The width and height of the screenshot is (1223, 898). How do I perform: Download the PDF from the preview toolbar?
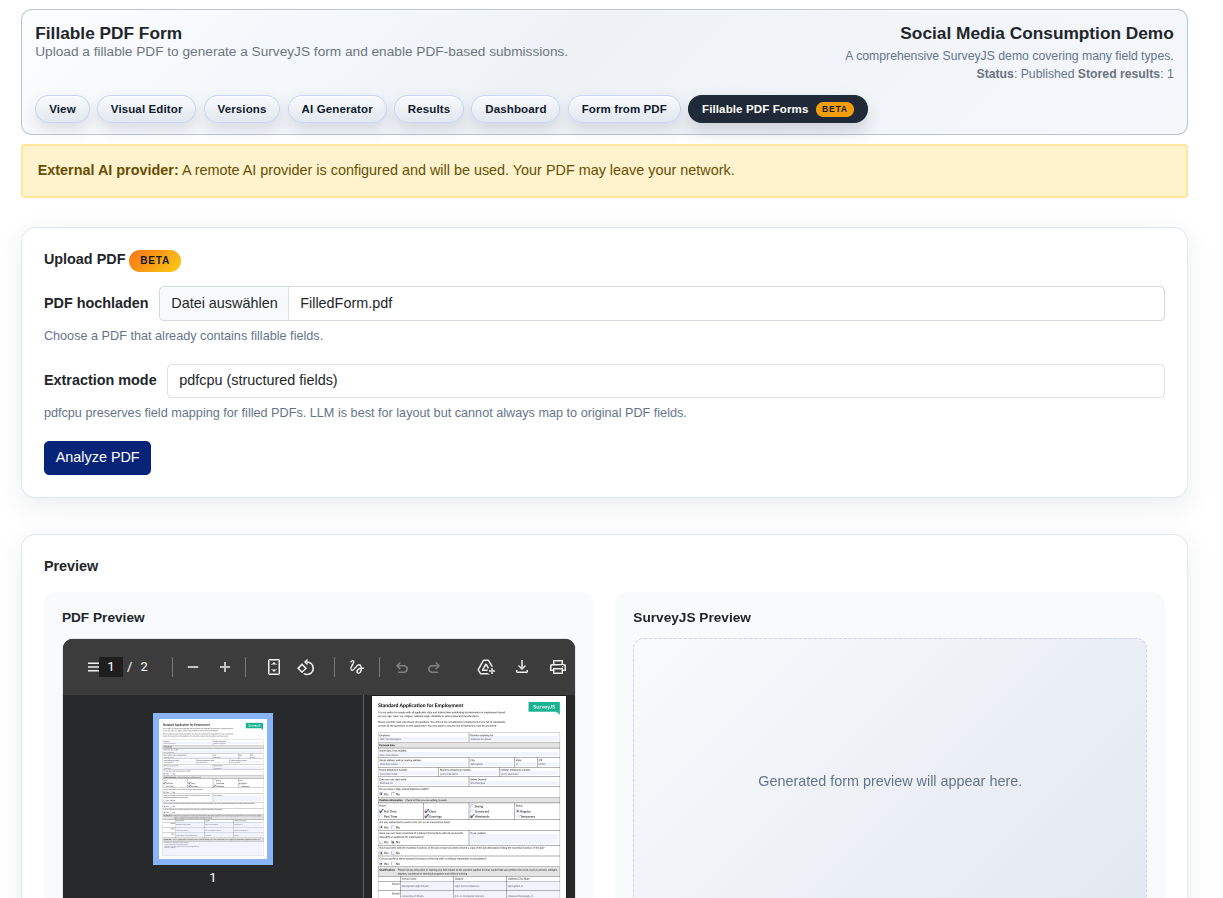point(523,667)
